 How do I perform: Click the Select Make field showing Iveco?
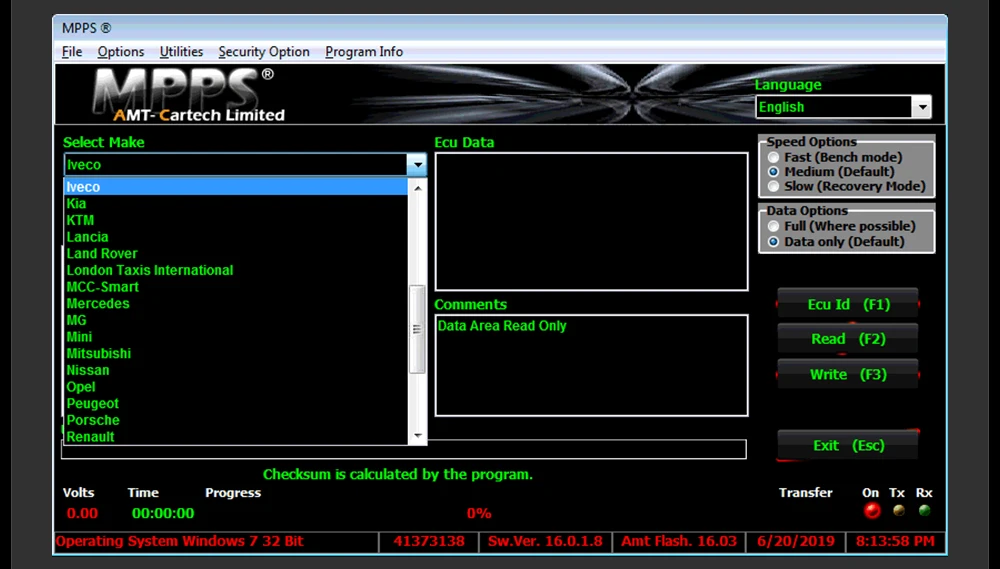[x=236, y=165]
